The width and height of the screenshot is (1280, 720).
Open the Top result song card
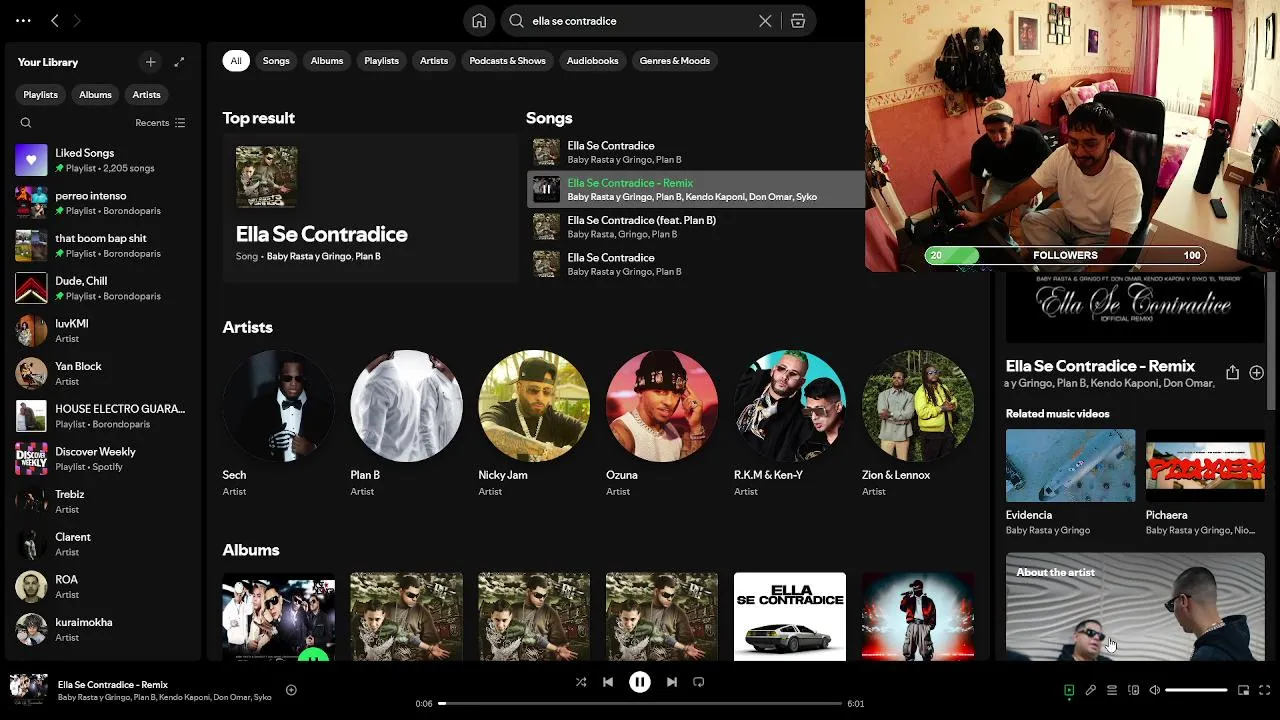tap(370, 208)
